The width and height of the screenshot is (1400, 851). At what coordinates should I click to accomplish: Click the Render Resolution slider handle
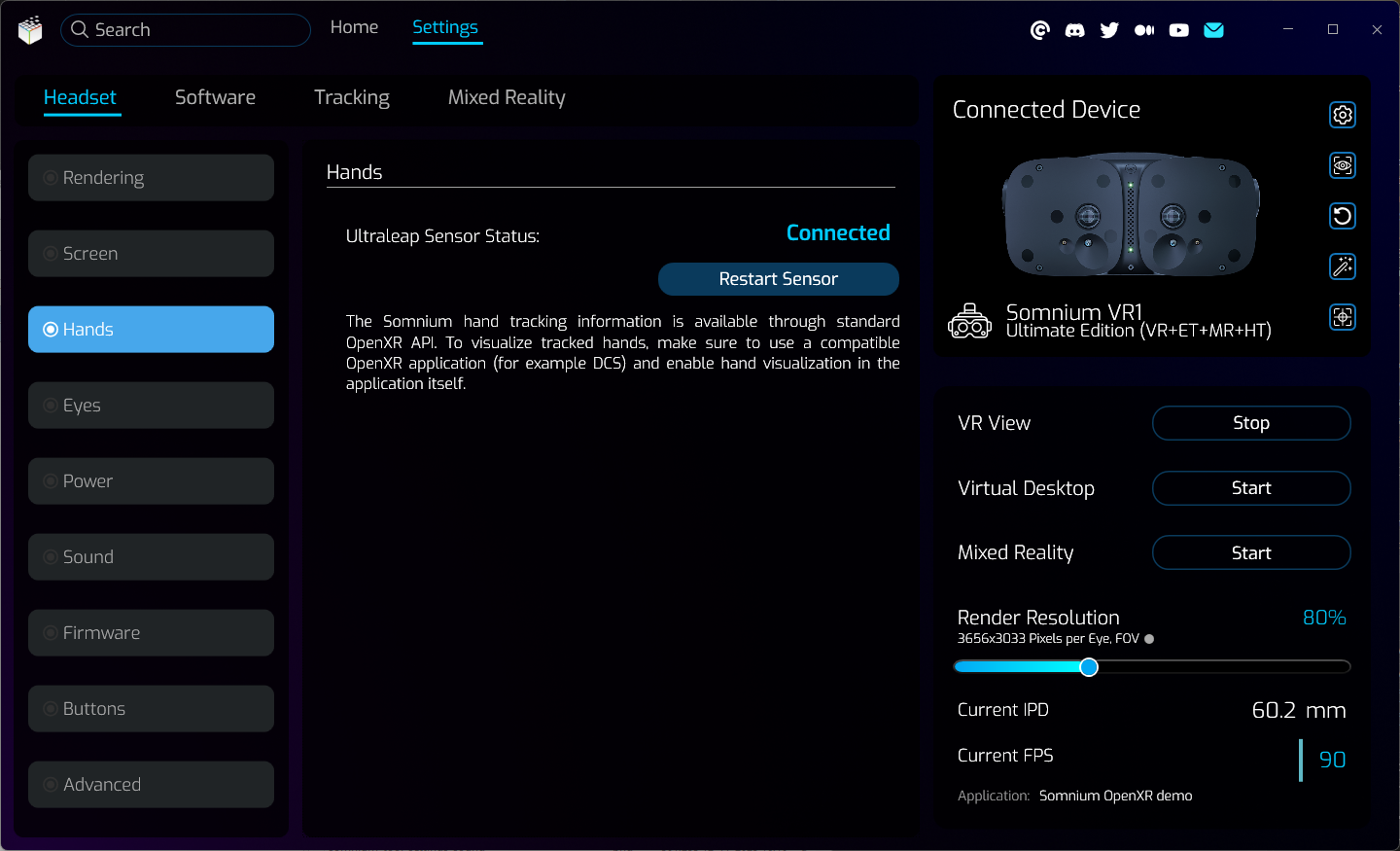(x=1089, y=667)
